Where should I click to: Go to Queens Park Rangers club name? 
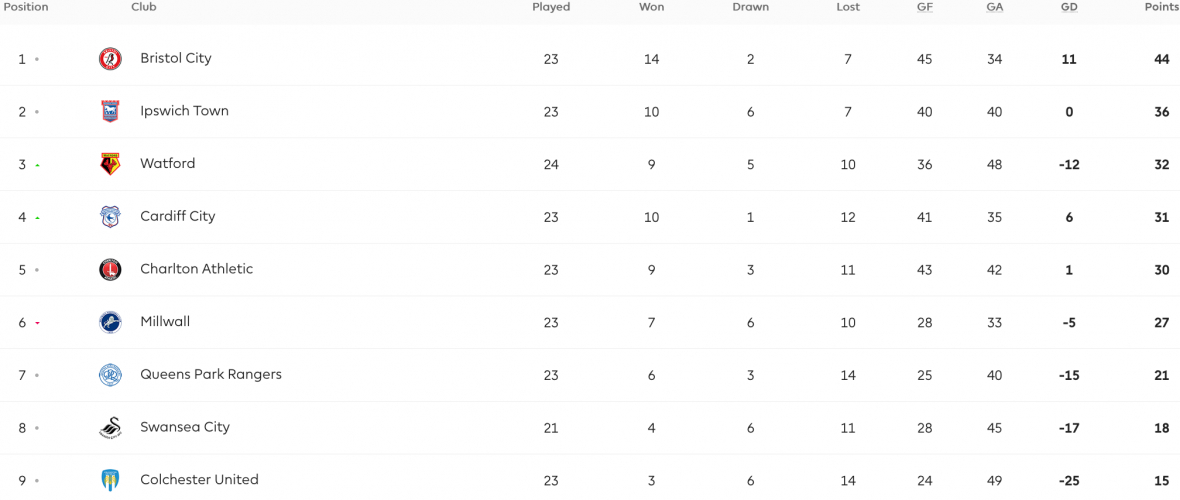[x=211, y=374]
